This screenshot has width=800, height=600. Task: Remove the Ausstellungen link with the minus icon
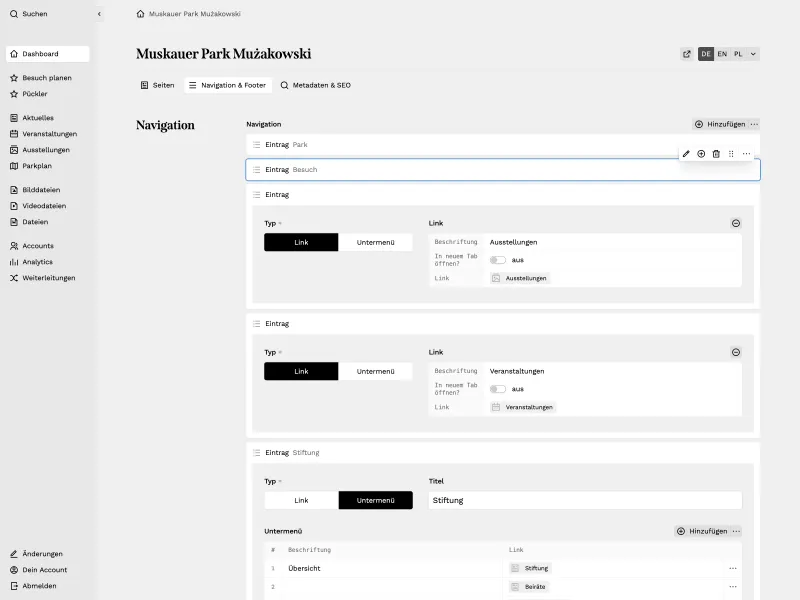pyautogui.click(x=736, y=223)
